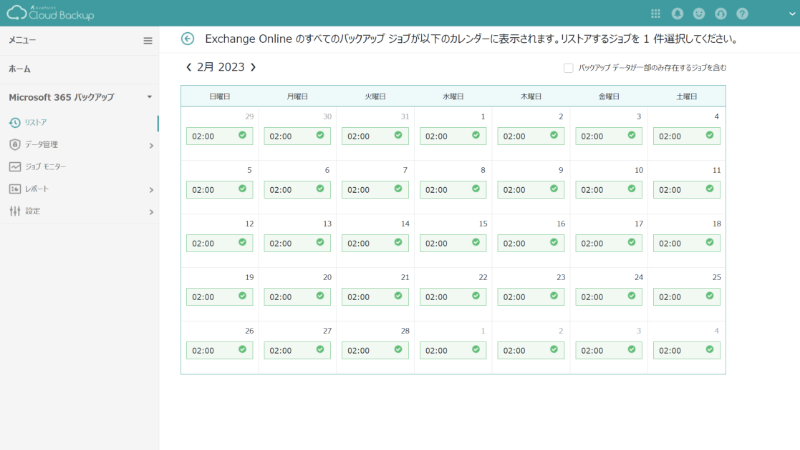Click the レポート icon

pos(15,189)
